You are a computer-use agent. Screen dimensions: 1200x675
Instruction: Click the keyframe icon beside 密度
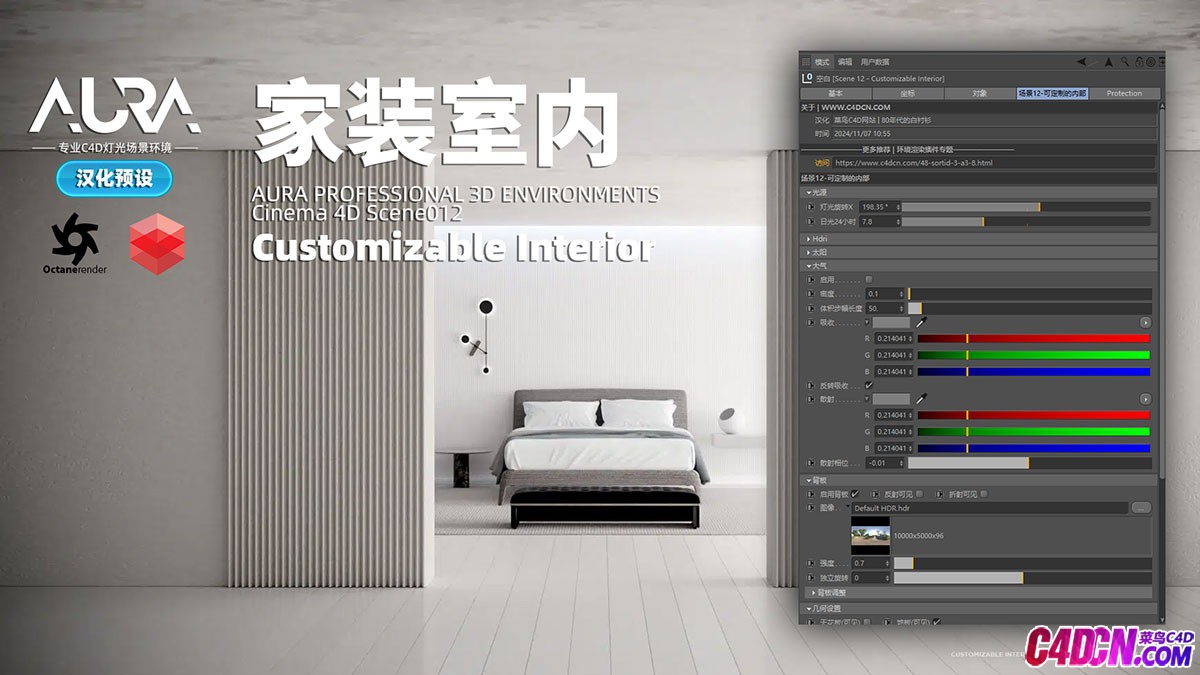(810, 294)
